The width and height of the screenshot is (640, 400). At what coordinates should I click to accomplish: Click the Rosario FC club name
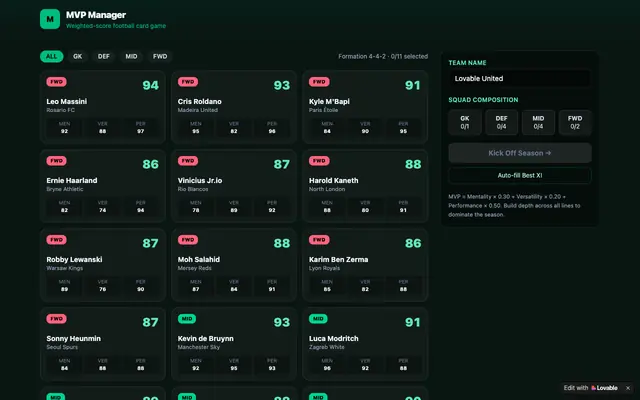tap(60, 110)
